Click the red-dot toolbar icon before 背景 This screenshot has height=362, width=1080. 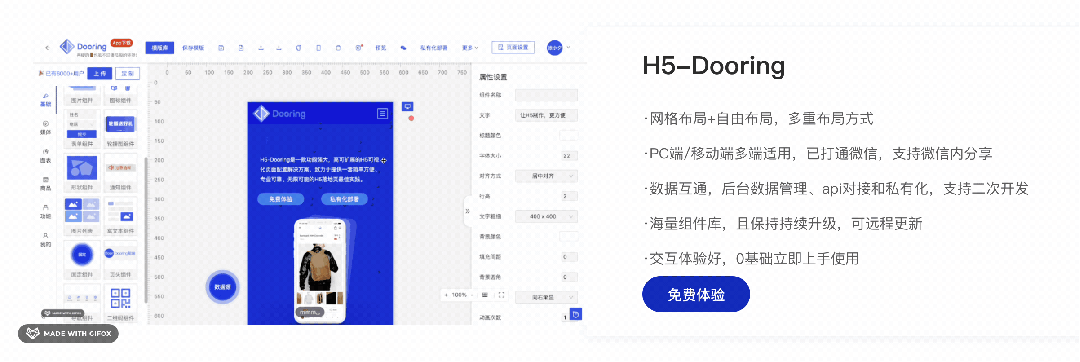(x=359, y=47)
